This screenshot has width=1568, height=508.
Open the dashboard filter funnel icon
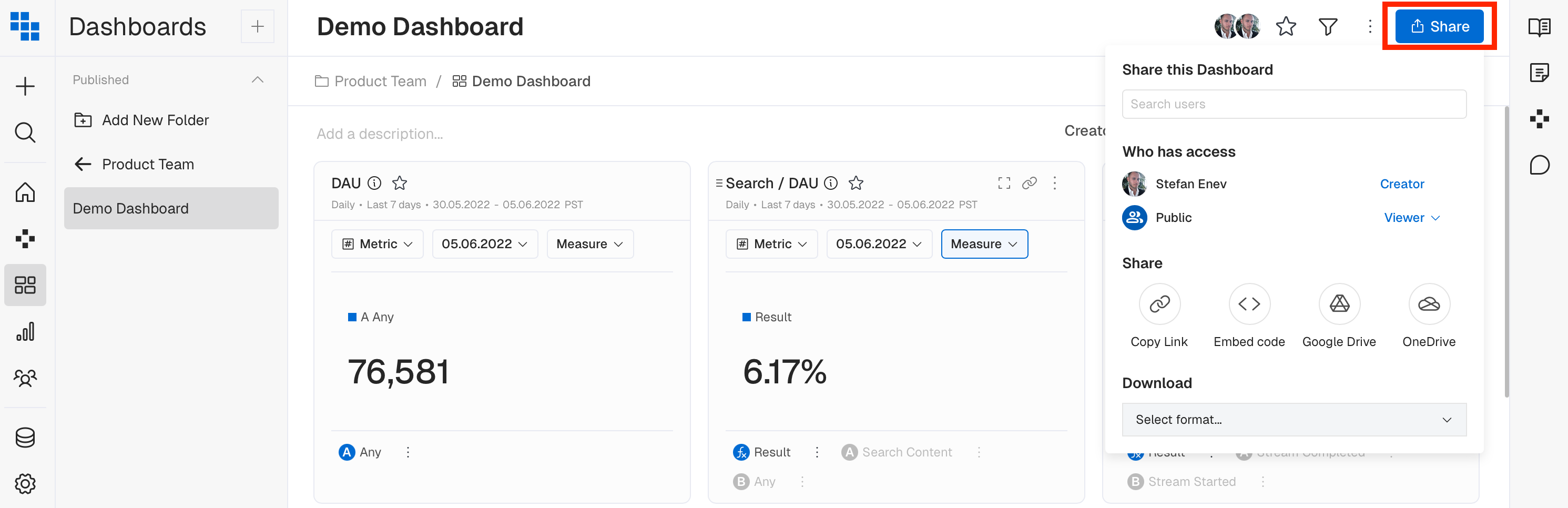1328,26
